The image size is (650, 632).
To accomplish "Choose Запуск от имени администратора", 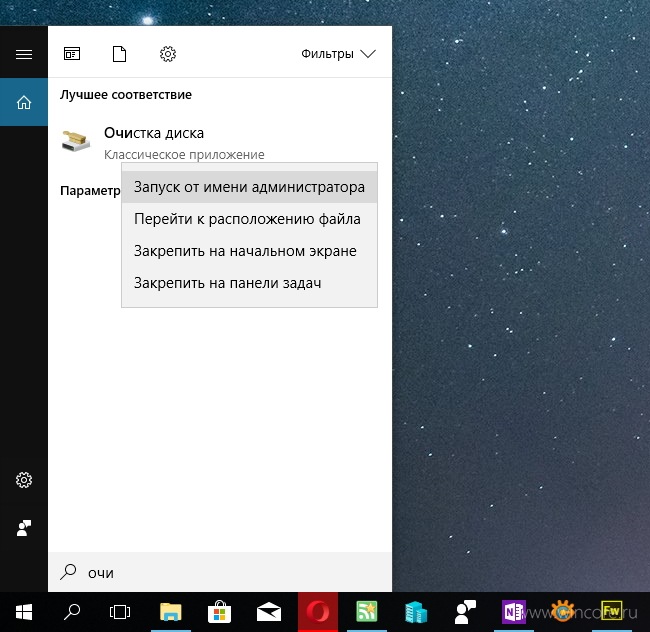I will point(249,187).
